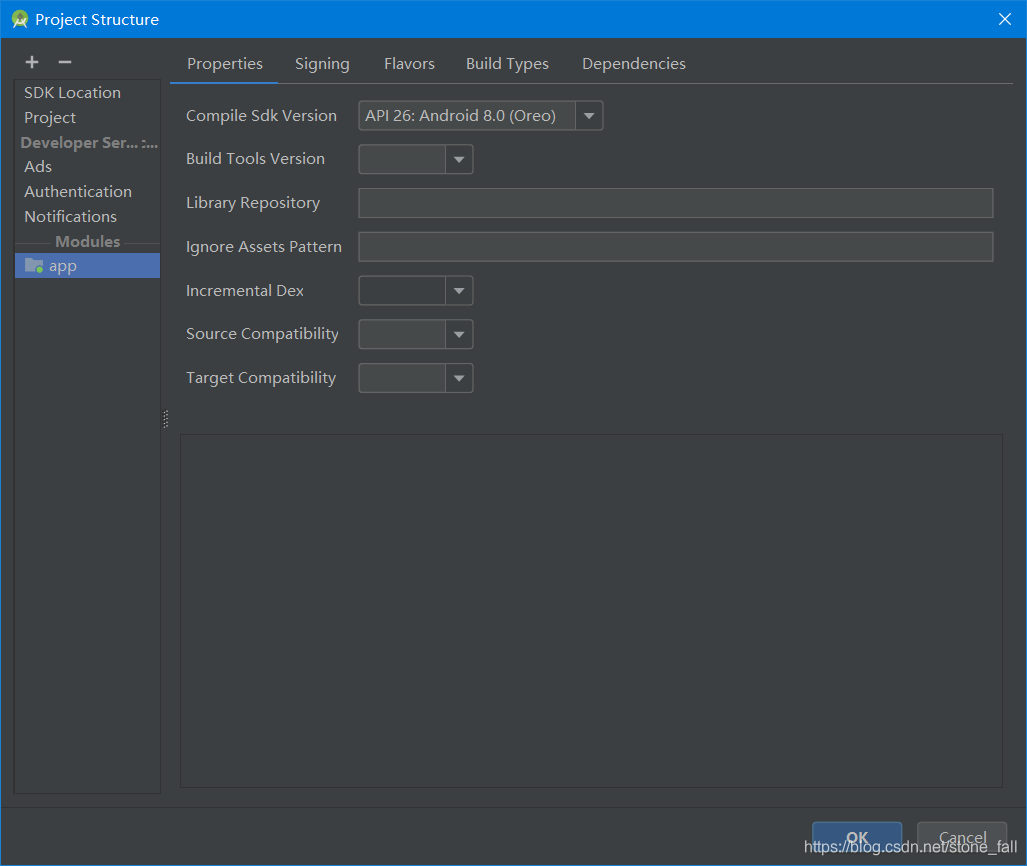The image size is (1027, 866).
Task: Click the OK button
Action: [856, 838]
